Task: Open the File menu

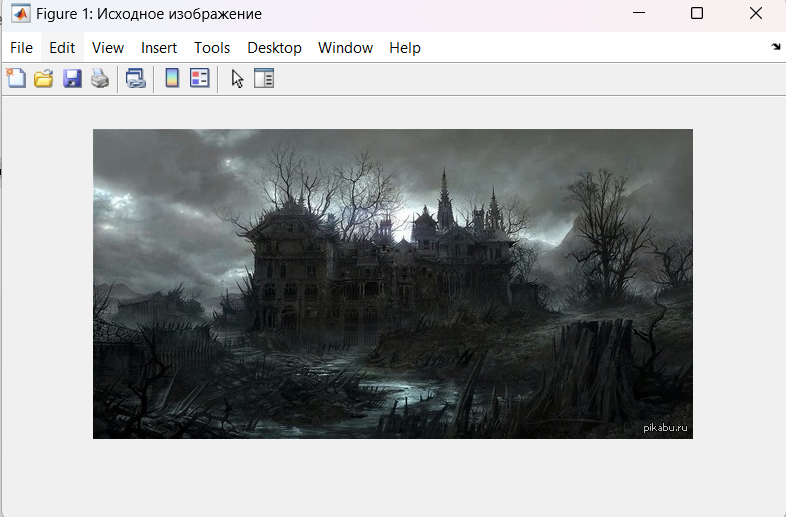Action: tap(21, 48)
